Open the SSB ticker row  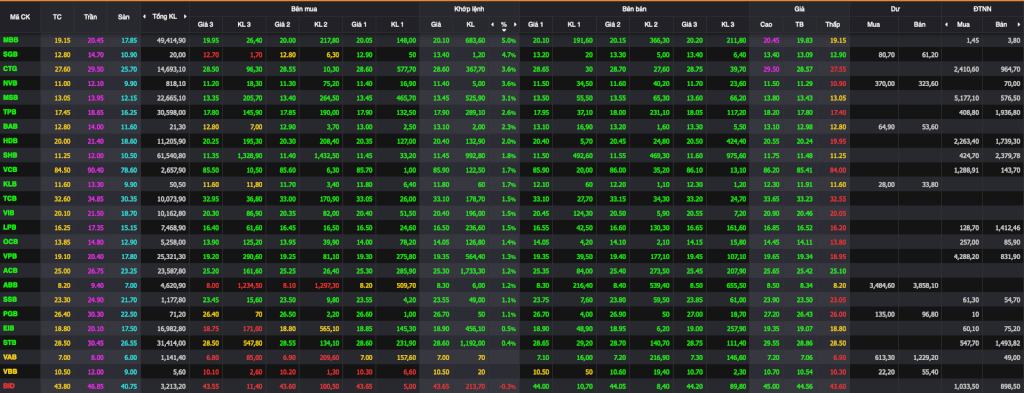pyautogui.click(x=512, y=299)
